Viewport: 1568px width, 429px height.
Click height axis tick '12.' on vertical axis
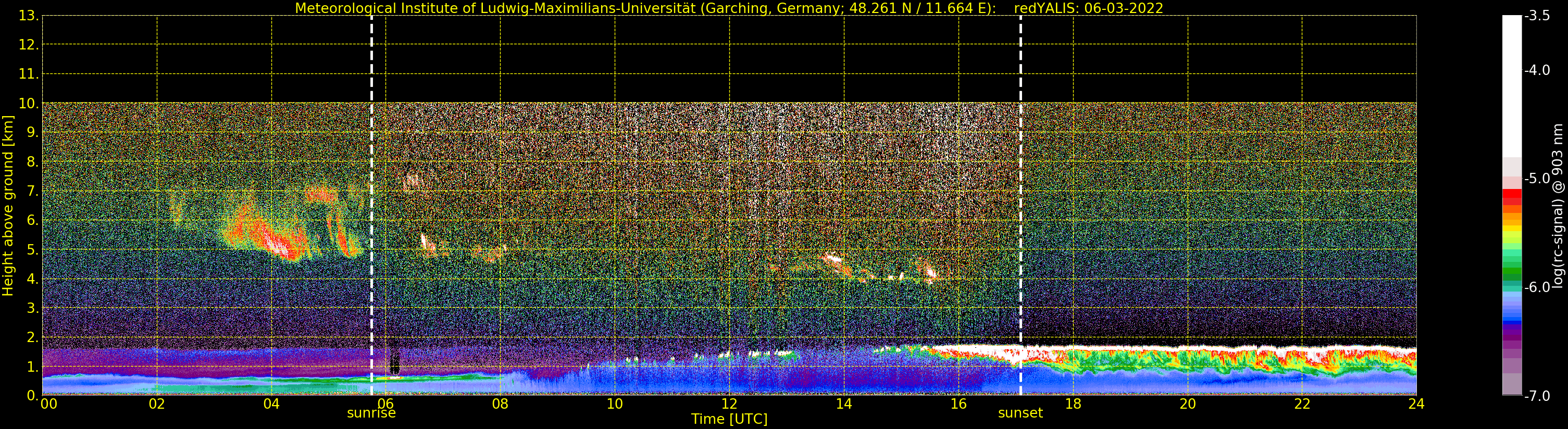(x=29, y=45)
